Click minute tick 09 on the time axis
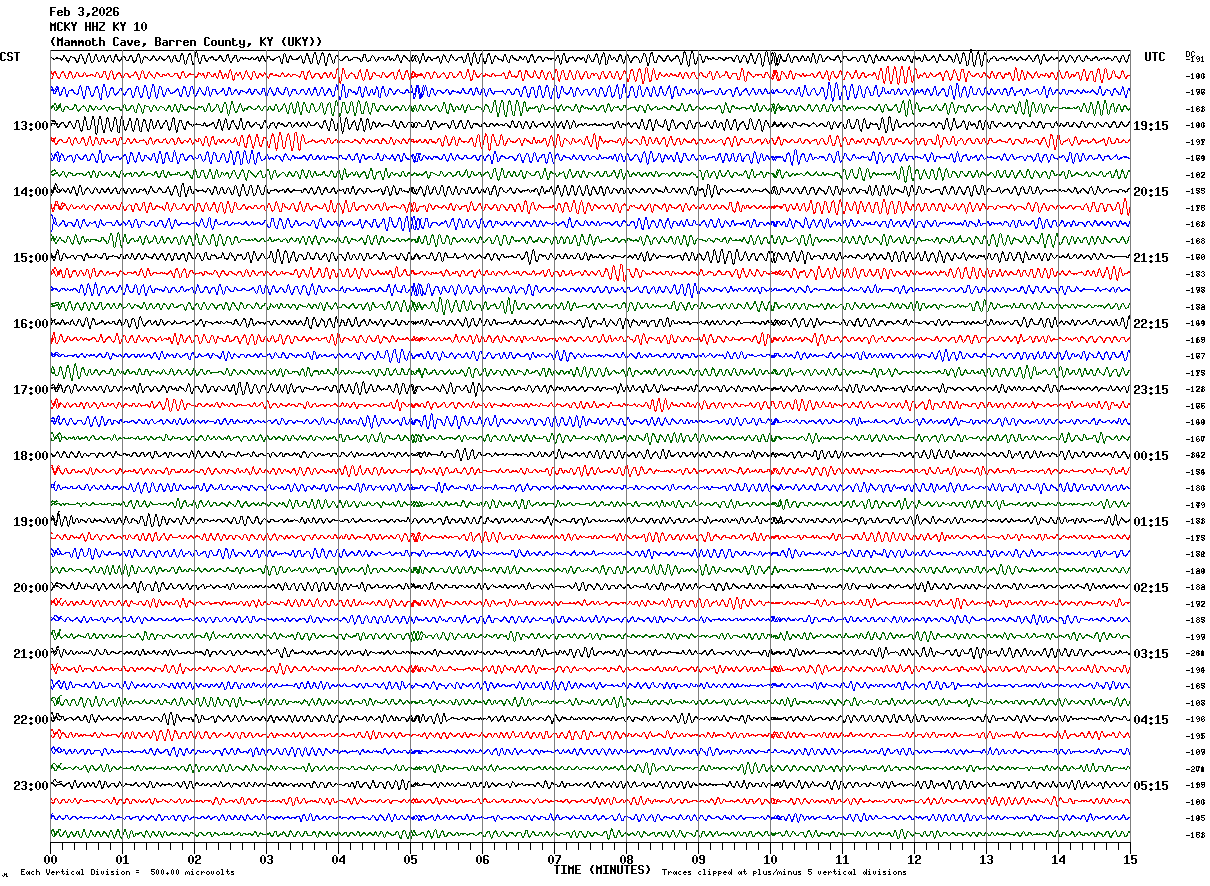 [x=698, y=859]
